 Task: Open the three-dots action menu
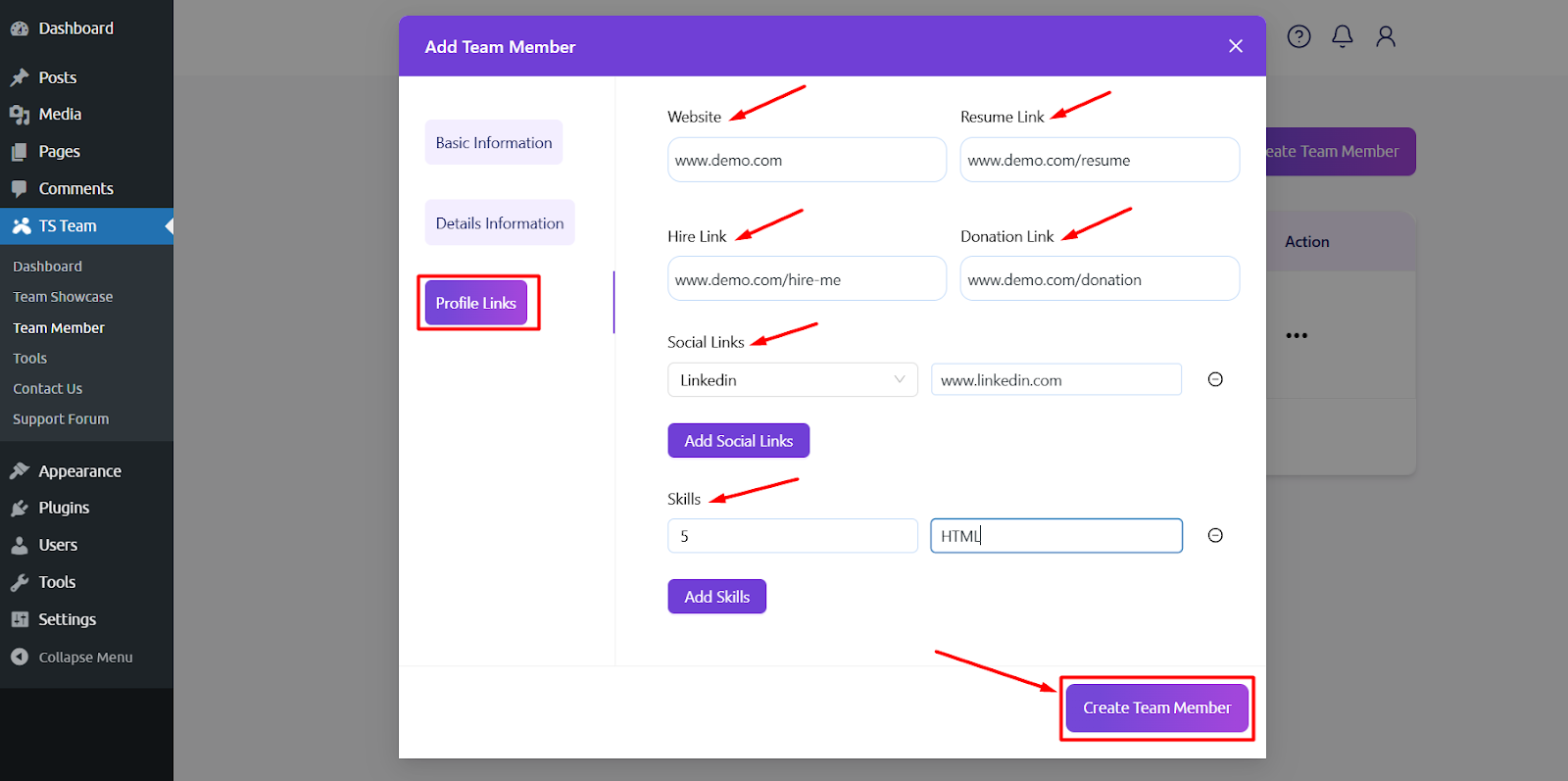coord(1297,335)
